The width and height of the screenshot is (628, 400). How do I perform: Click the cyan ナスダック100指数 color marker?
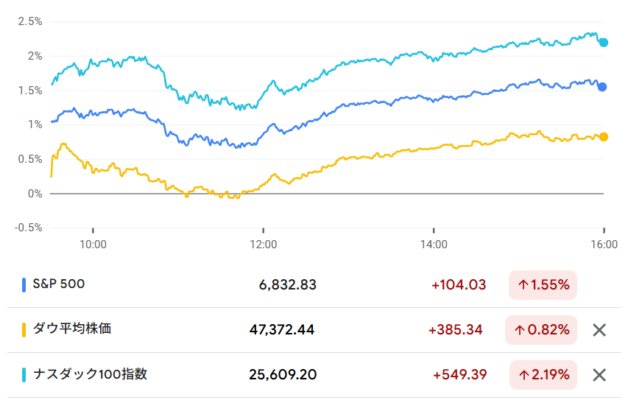coord(24,375)
